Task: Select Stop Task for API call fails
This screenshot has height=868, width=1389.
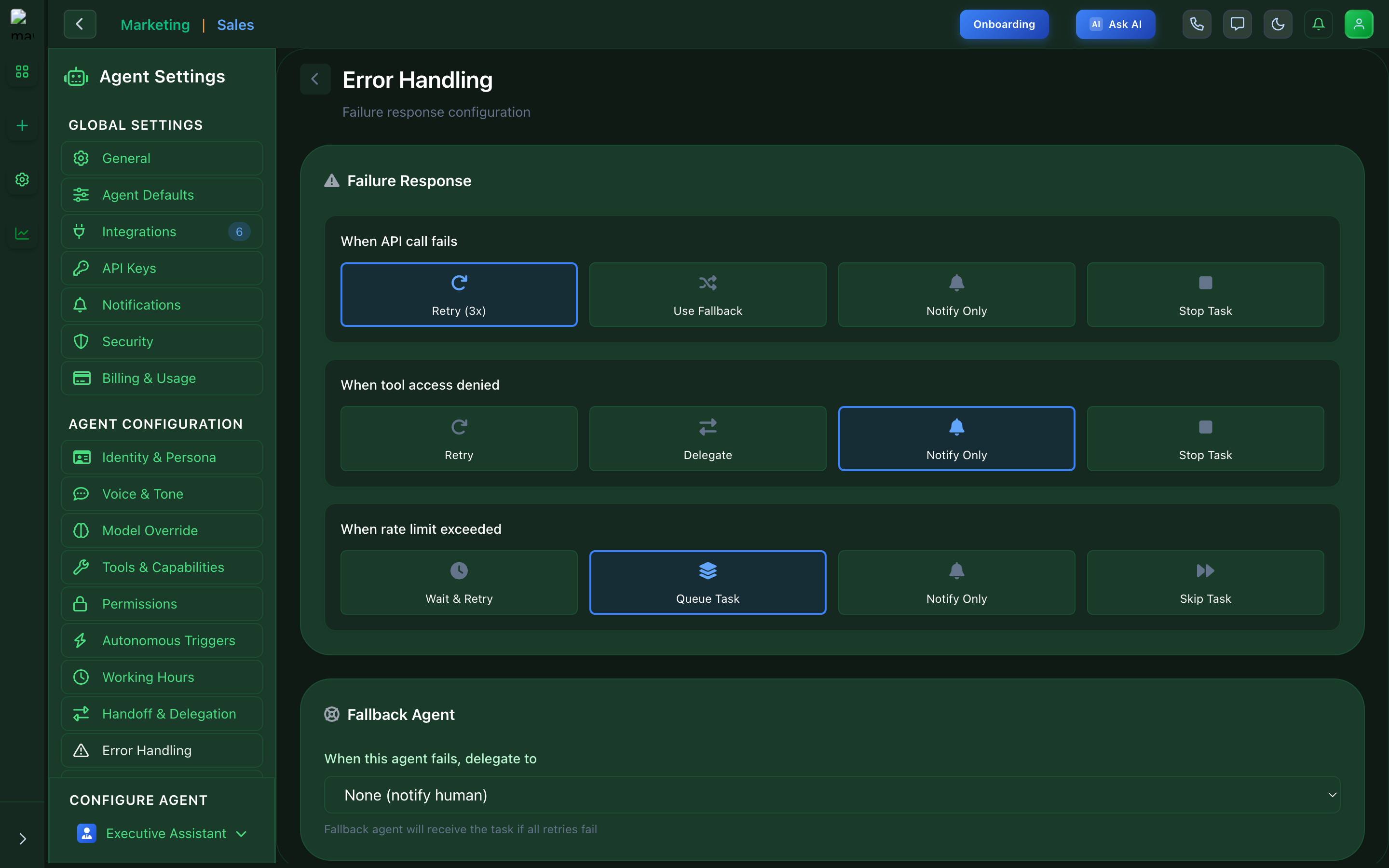Action: click(1205, 295)
